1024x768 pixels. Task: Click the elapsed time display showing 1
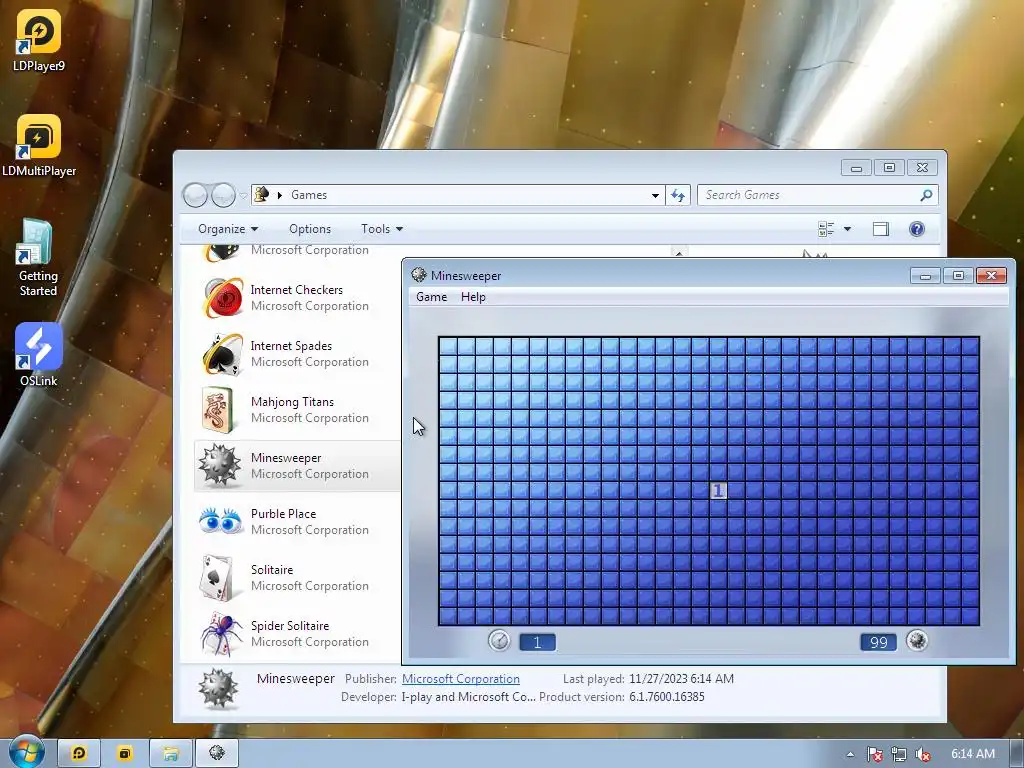click(537, 642)
